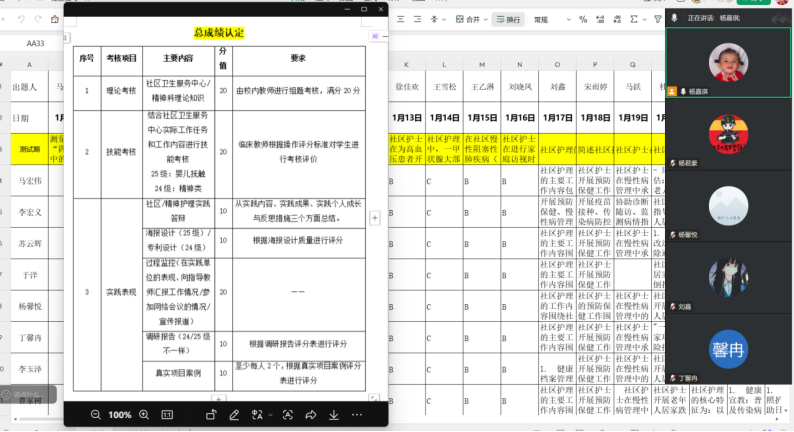Click the plus button below the table
The height and width of the screenshot is (432, 794).
coord(215,399)
